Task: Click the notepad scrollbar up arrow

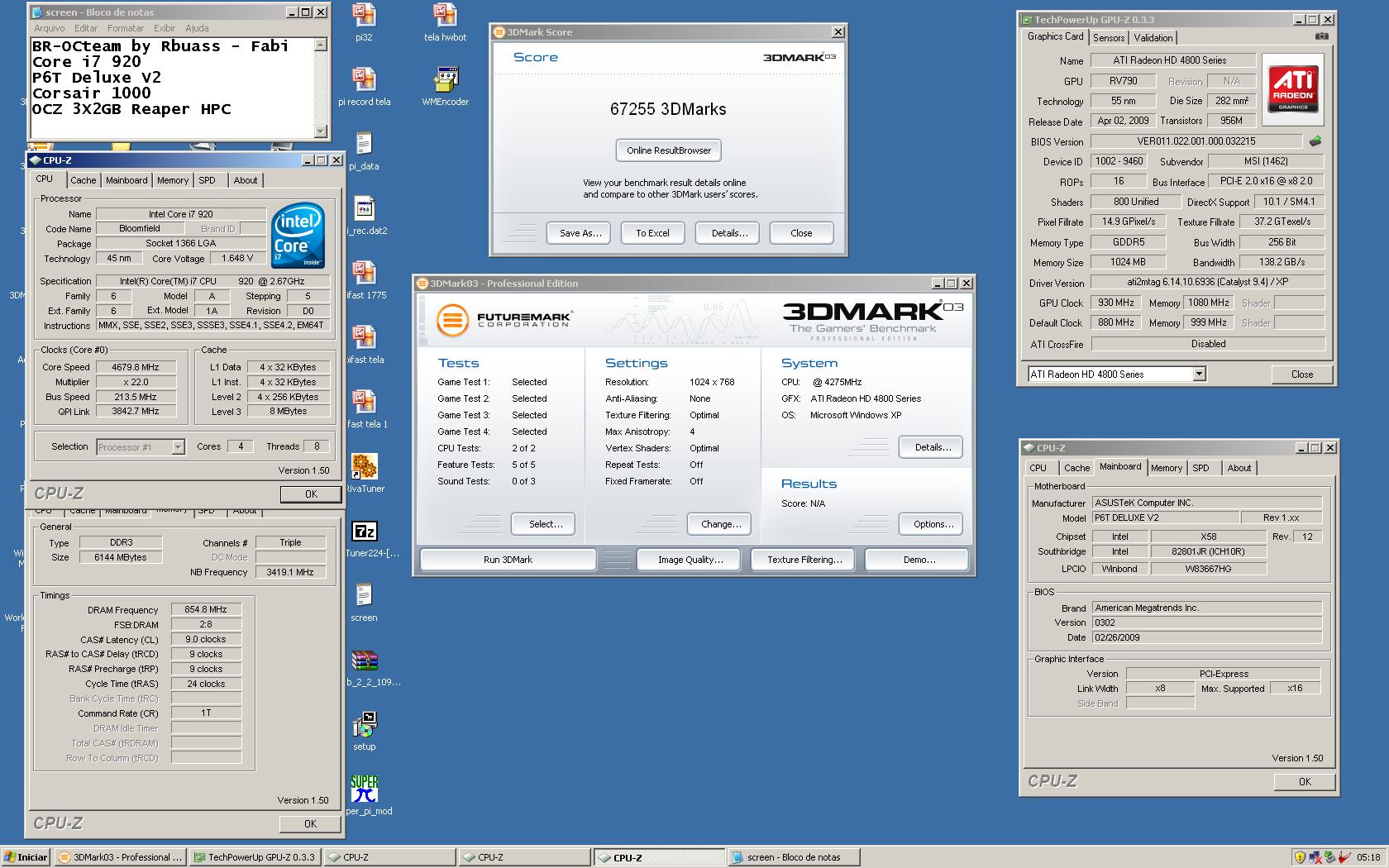Action: pyautogui.click(x=321, y=45)
